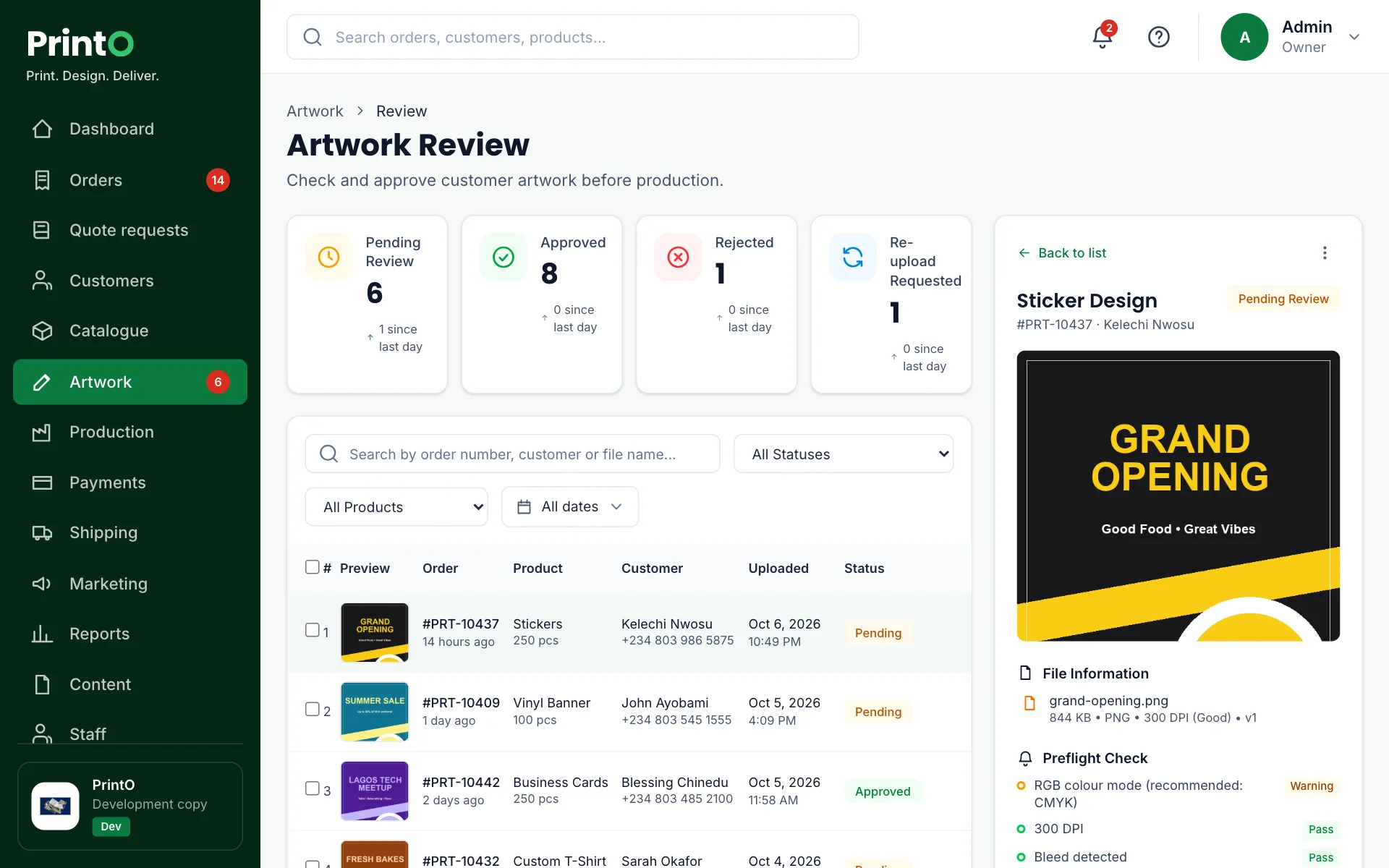Click the Pending Review clock icon
This screenshot has width=1389, height=868.
328,257
